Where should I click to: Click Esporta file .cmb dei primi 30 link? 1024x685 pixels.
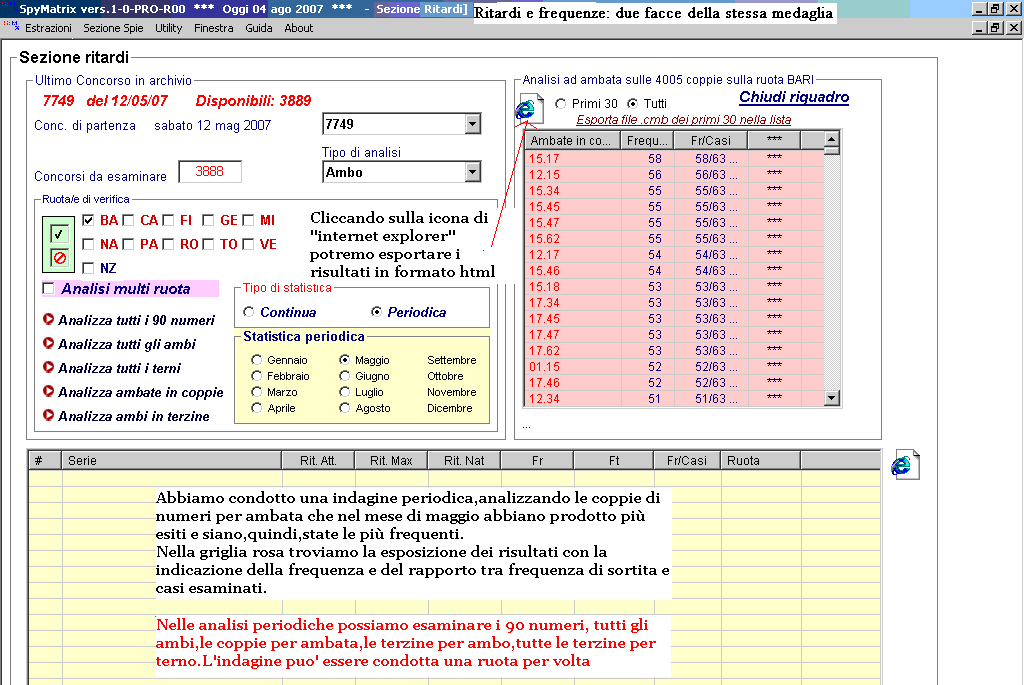(x=684, y=119)
